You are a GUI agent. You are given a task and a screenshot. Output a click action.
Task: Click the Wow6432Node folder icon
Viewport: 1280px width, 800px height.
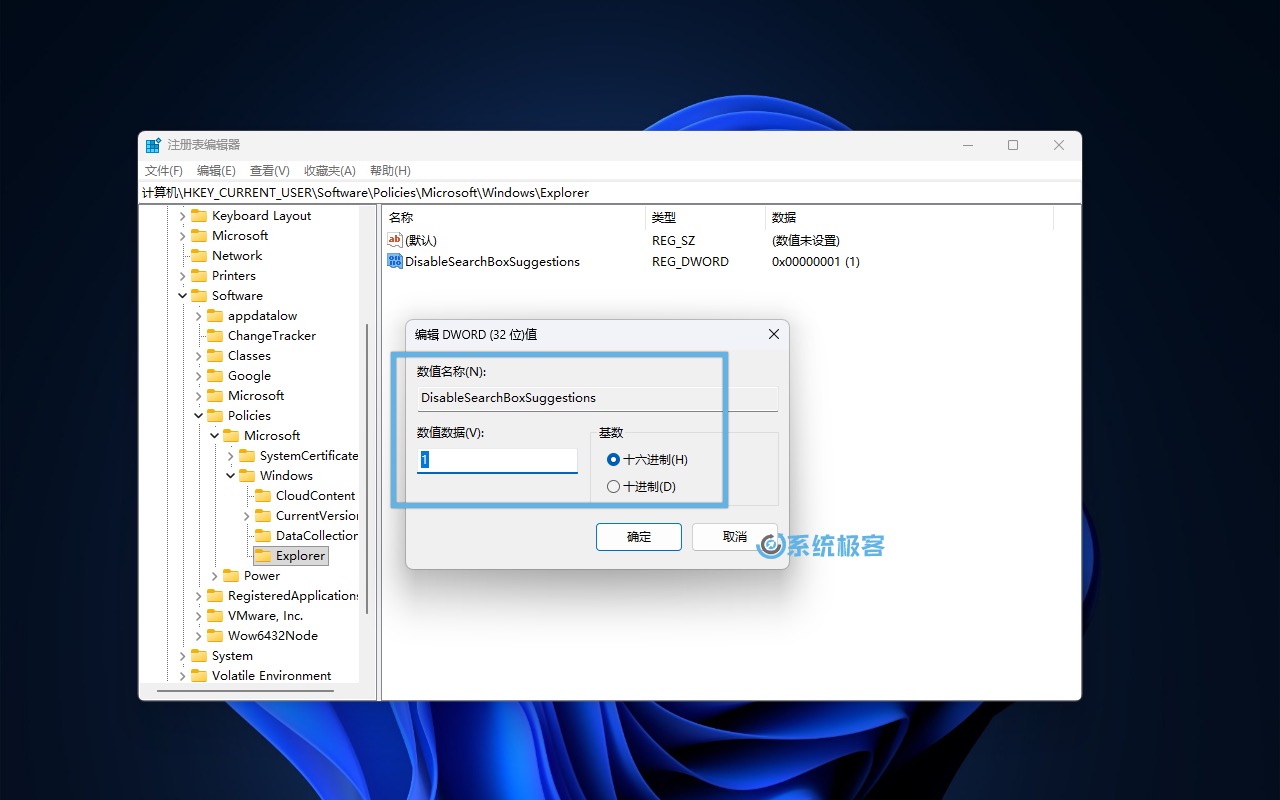pos(216,635)
